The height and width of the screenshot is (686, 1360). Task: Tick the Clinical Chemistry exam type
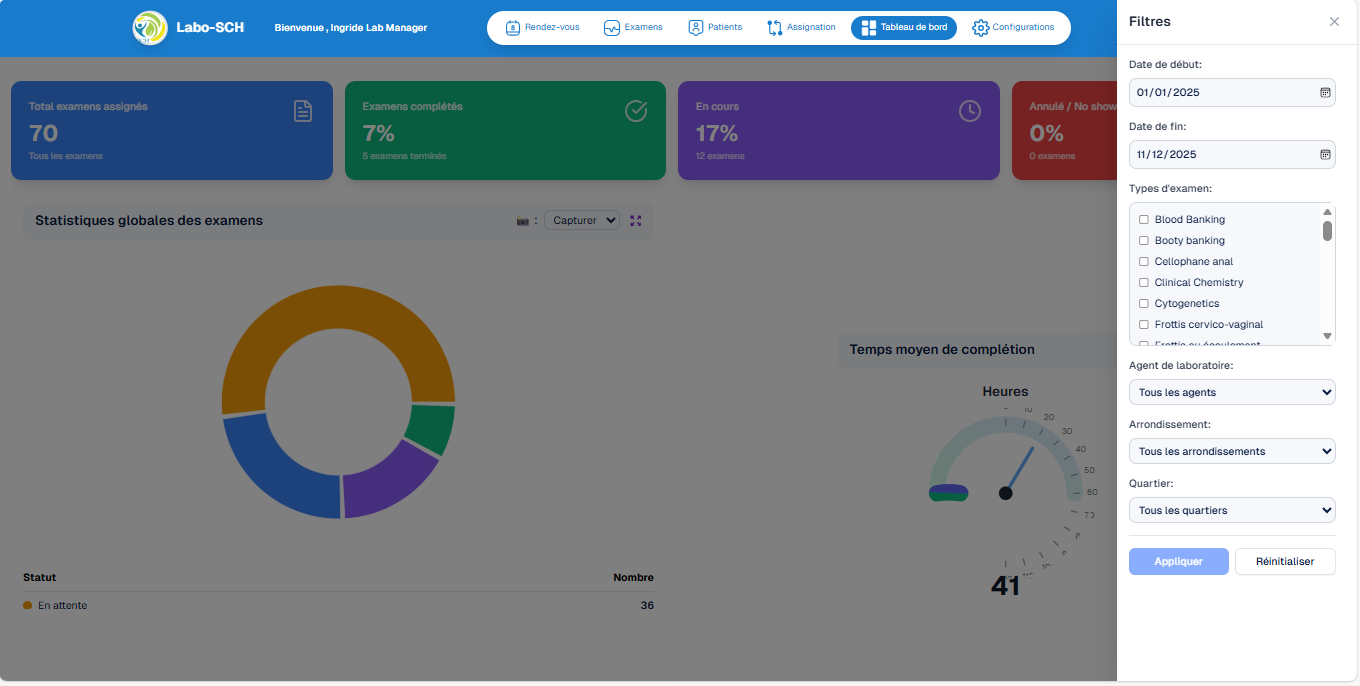pyautogui.click(x=1144, y=283)
